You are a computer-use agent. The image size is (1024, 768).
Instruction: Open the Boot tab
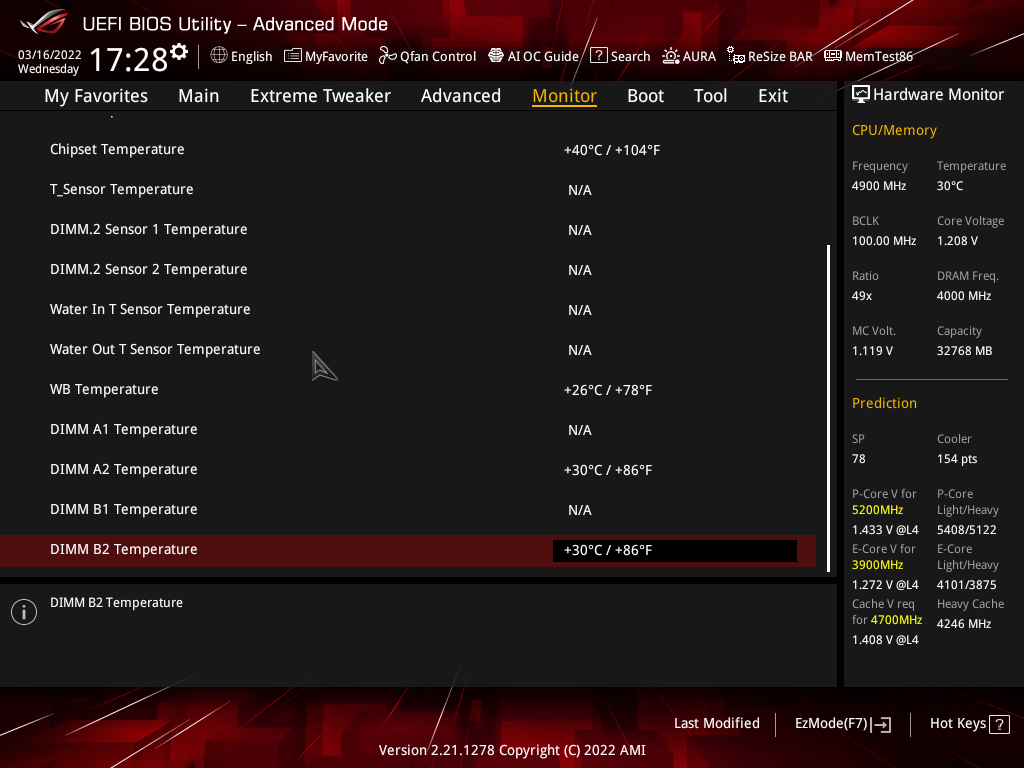point(645,95)
